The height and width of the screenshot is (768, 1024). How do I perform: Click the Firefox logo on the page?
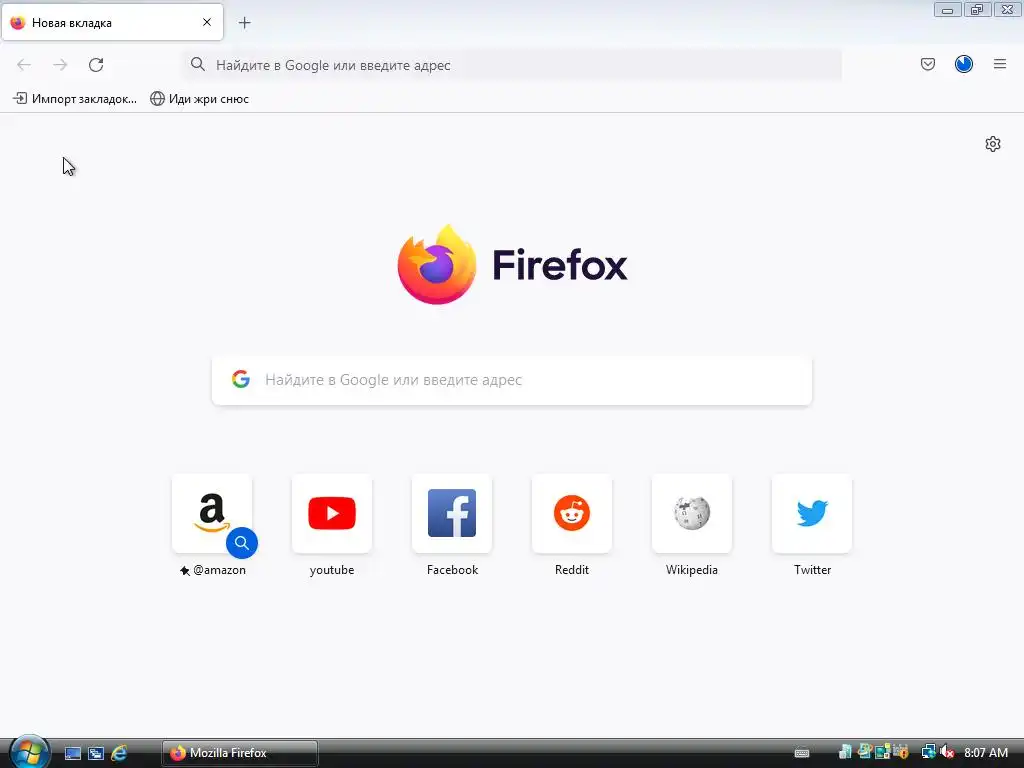click(512, 264)
